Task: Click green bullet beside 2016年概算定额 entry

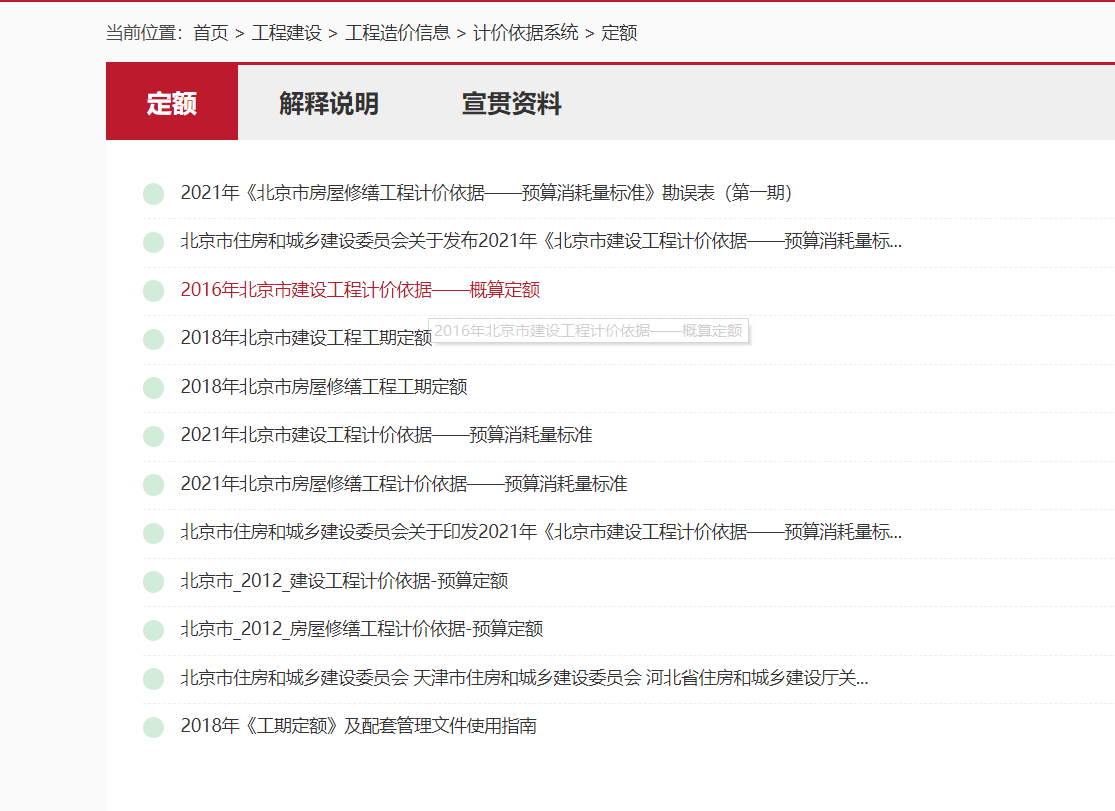Action: [x=154, y=290]
